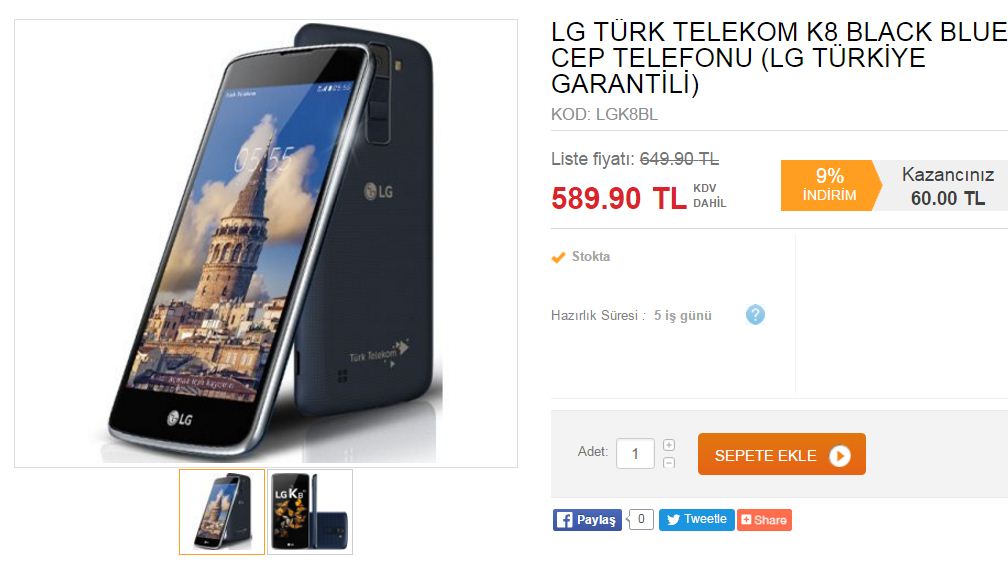
Task: Open the red Share button
Action: (764, 520)
